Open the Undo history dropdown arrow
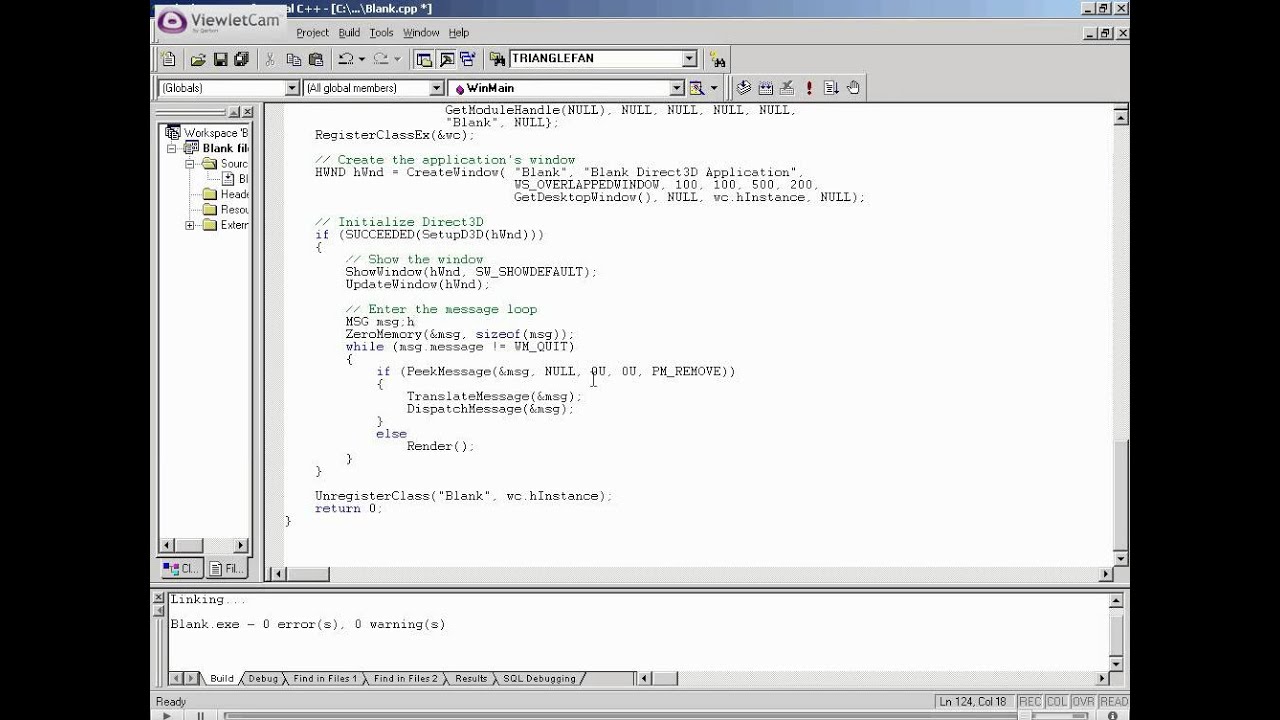This screenshot has width=1280, height=720. pos(361,59)
